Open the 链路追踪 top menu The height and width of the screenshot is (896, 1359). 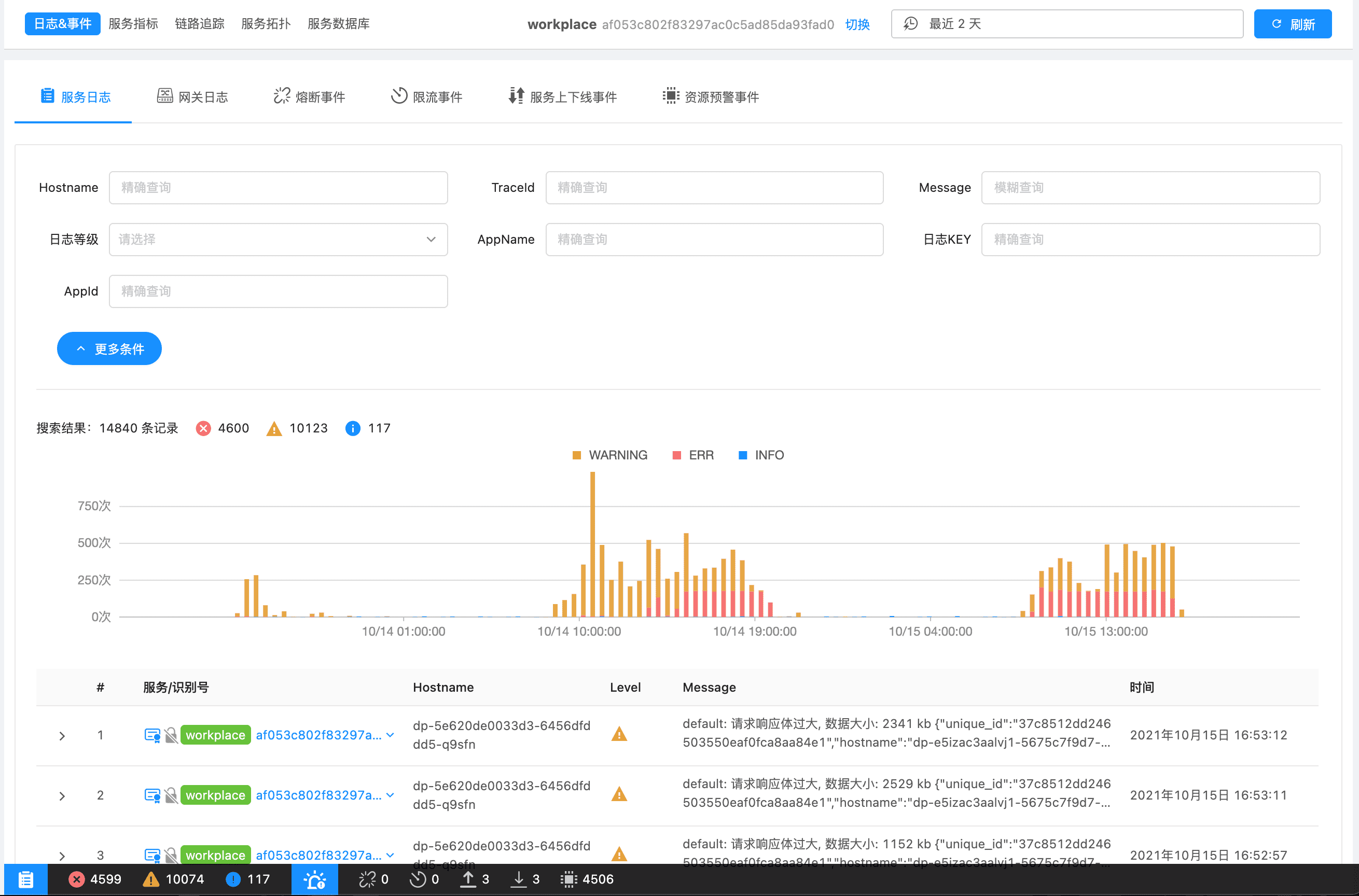[x=200, y=23]
